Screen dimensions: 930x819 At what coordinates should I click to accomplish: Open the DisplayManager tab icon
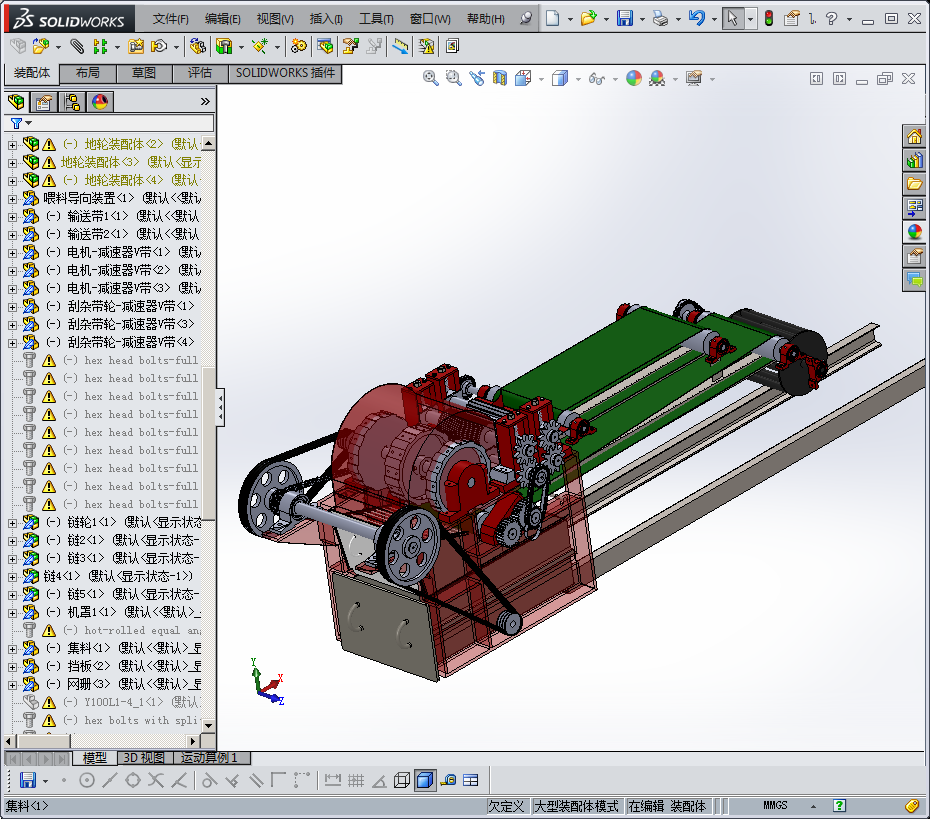pyautogui.click(x=100, y=102)
